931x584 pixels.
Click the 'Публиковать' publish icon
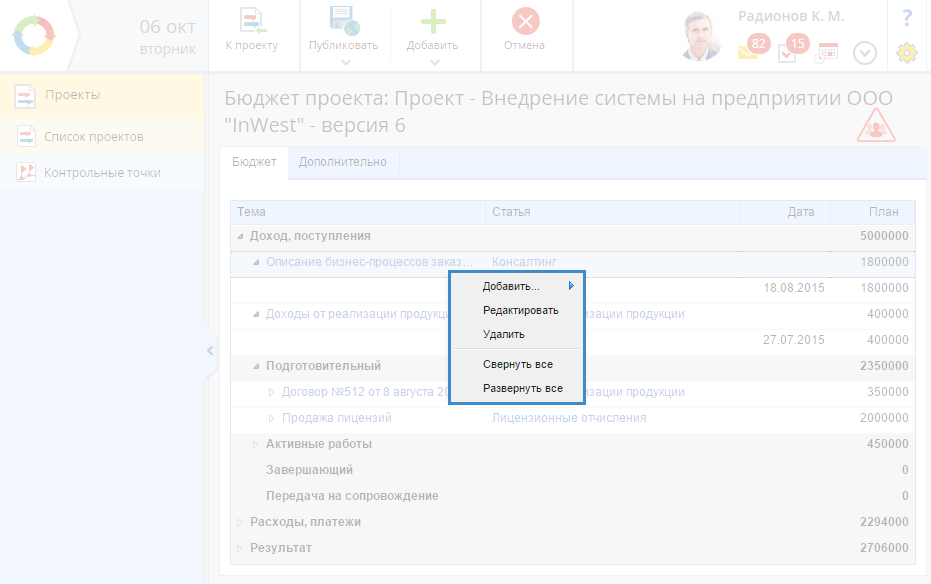click(x=343, y=22)
